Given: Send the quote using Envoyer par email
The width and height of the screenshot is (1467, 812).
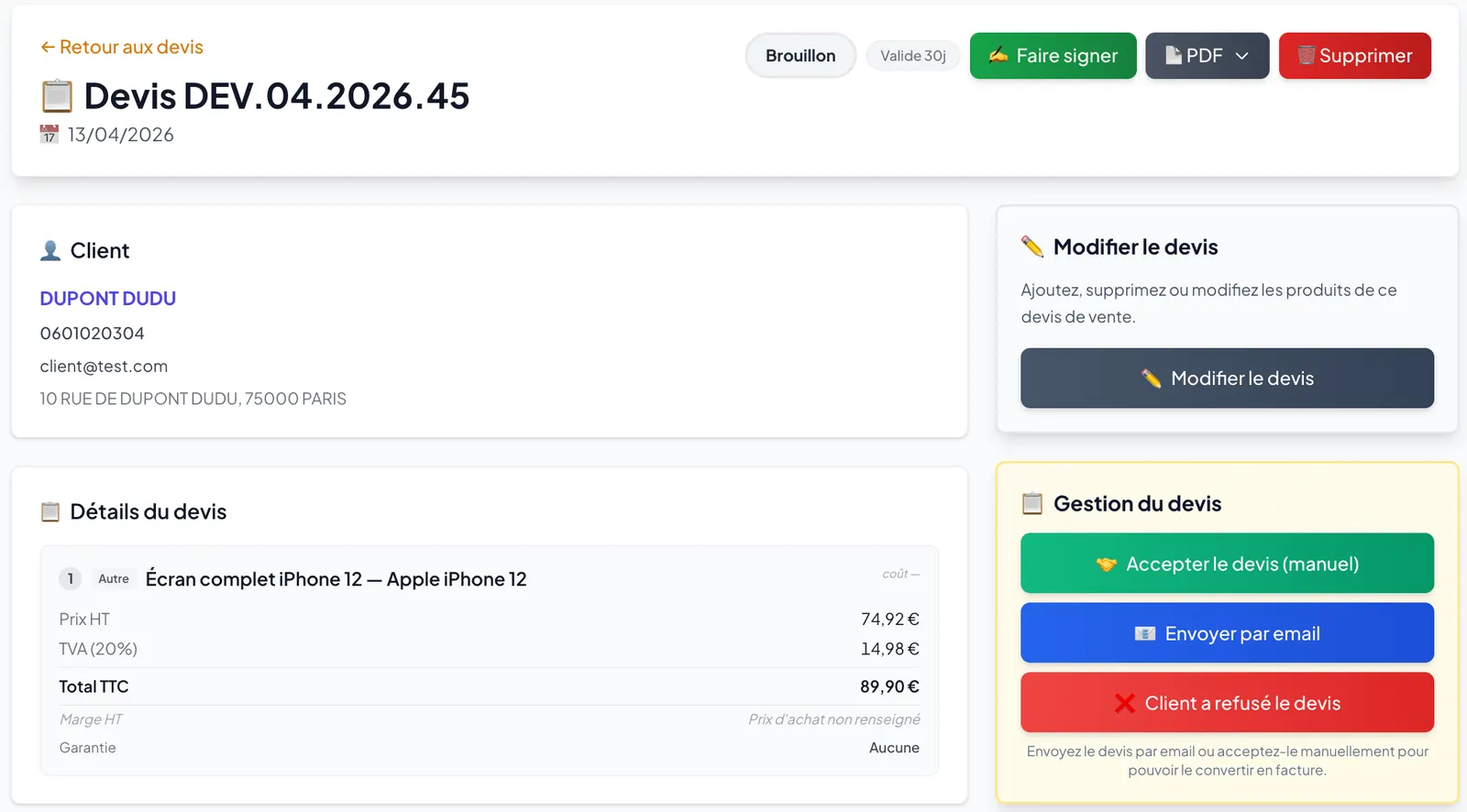Looking at the screenshot, I should click(x=1227, y=633).
